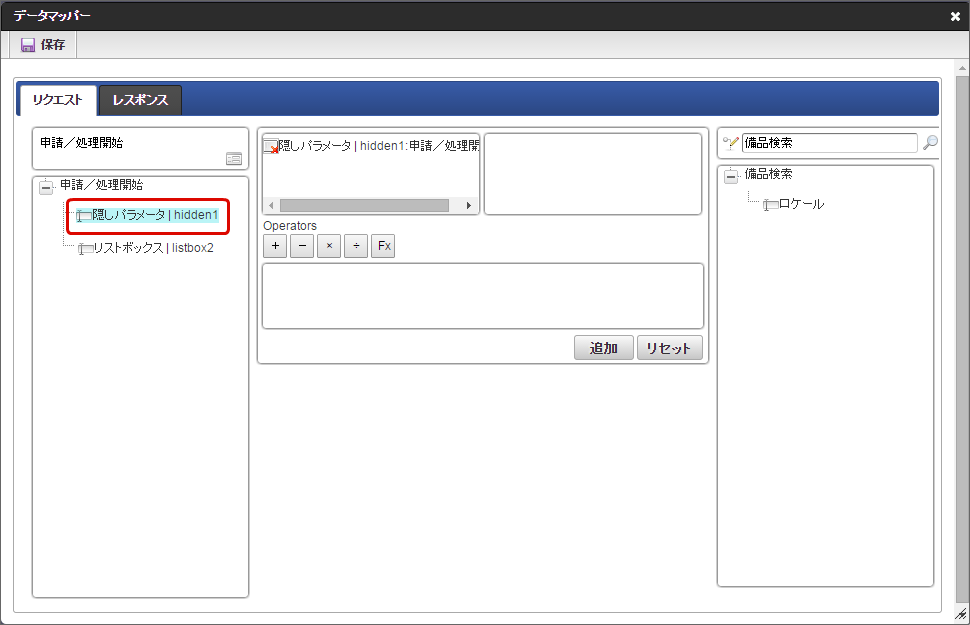Click the 申請／処理開始 header text
The width and height of the screenshot is (970, 625).
click(x=82, y=142)
